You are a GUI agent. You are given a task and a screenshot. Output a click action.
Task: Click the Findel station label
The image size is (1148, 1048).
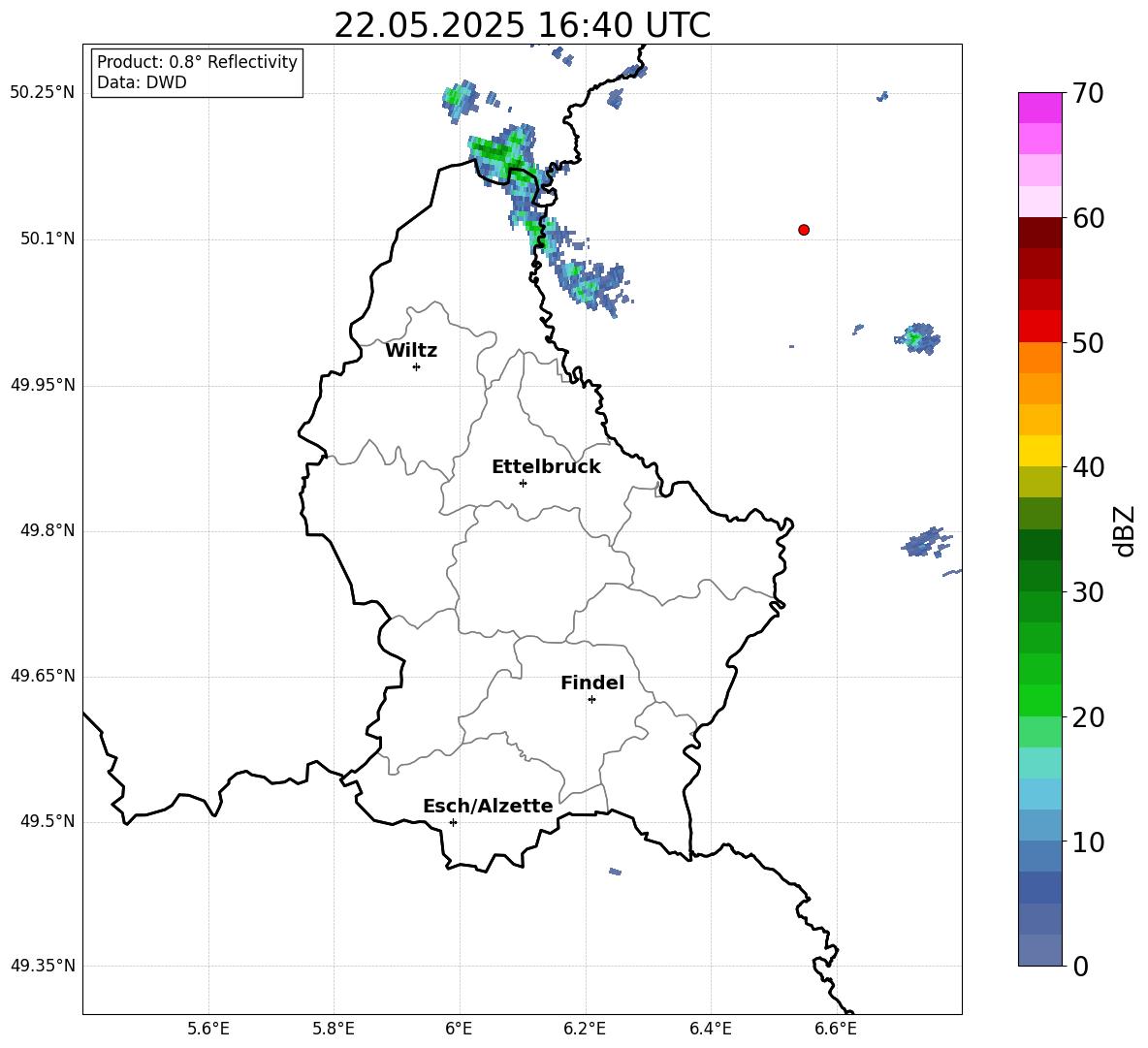tap(592, 683)
